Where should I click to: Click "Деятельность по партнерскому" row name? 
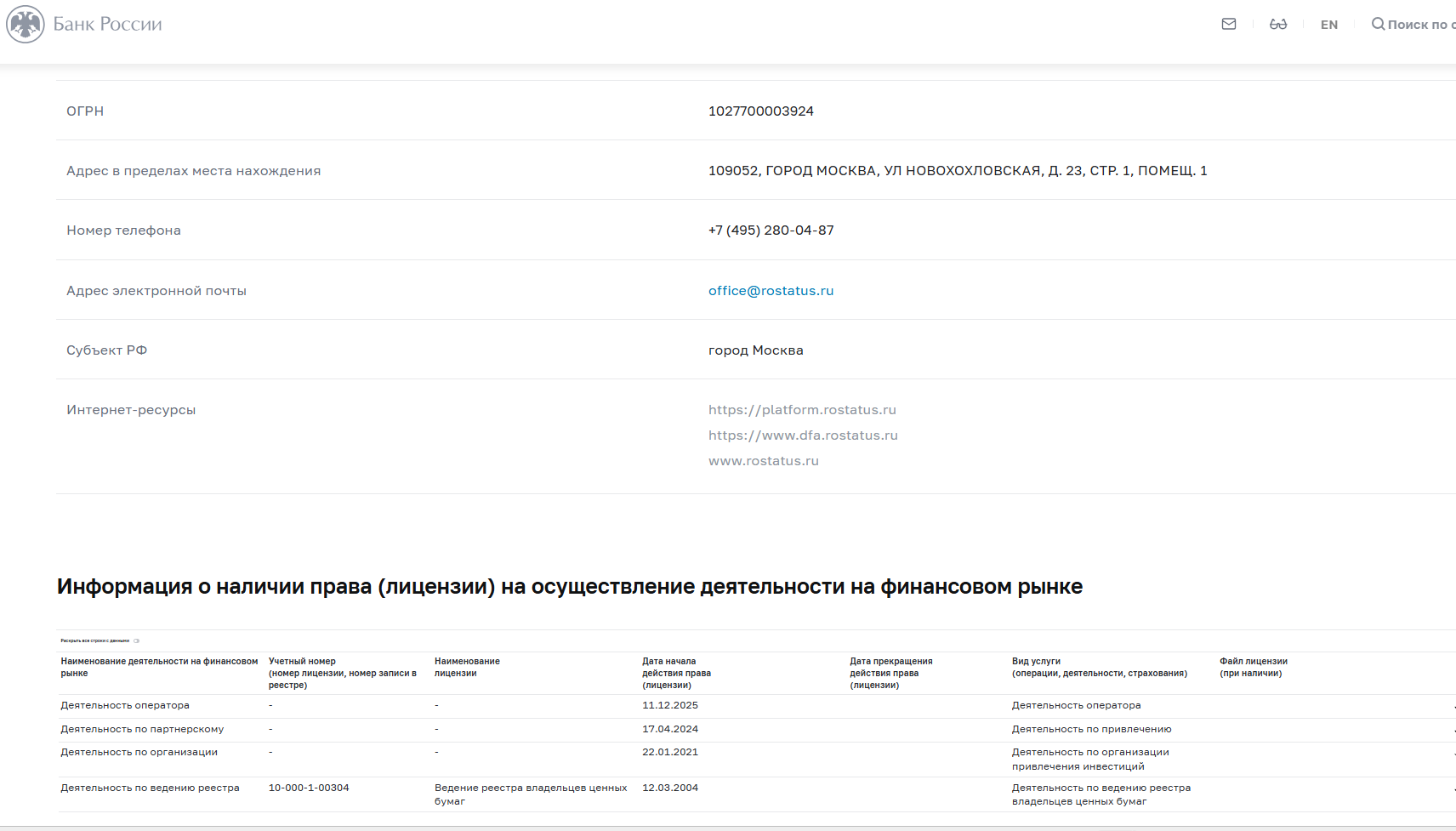tap(142, 729)
